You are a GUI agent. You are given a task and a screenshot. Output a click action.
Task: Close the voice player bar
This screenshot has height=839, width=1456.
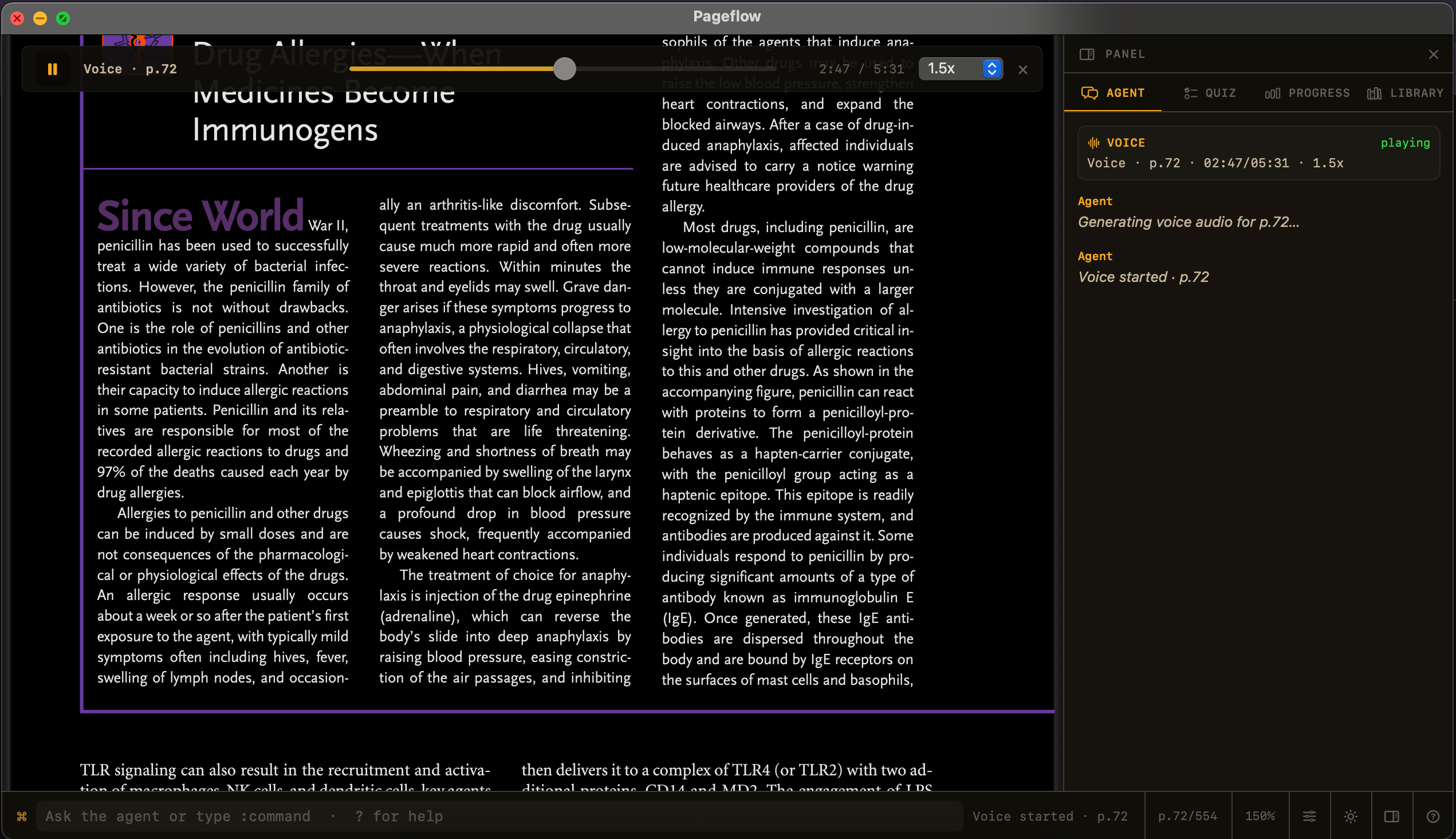pyautogui.click(x=1022, y=70)
